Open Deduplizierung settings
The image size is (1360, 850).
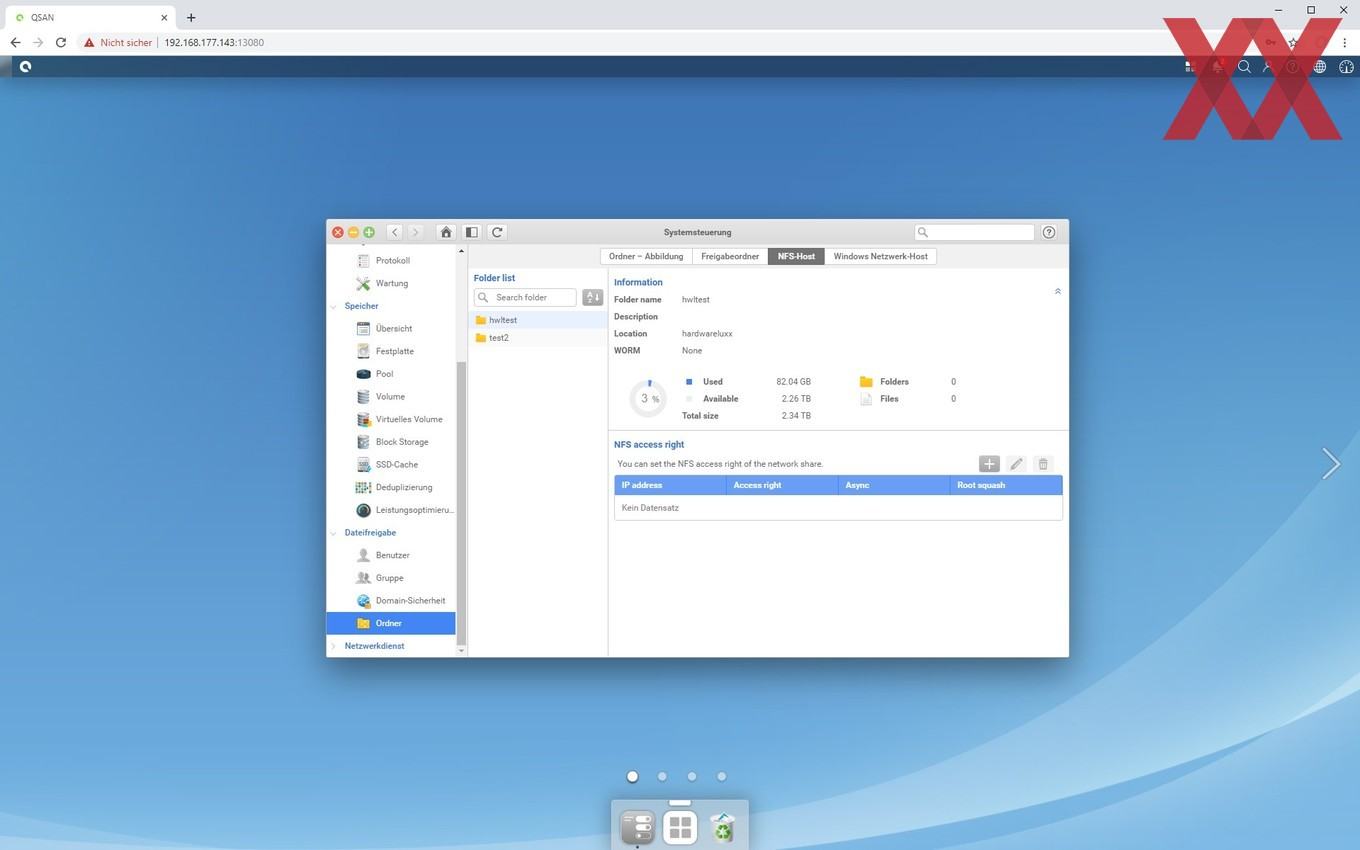(x=403, y=487)
